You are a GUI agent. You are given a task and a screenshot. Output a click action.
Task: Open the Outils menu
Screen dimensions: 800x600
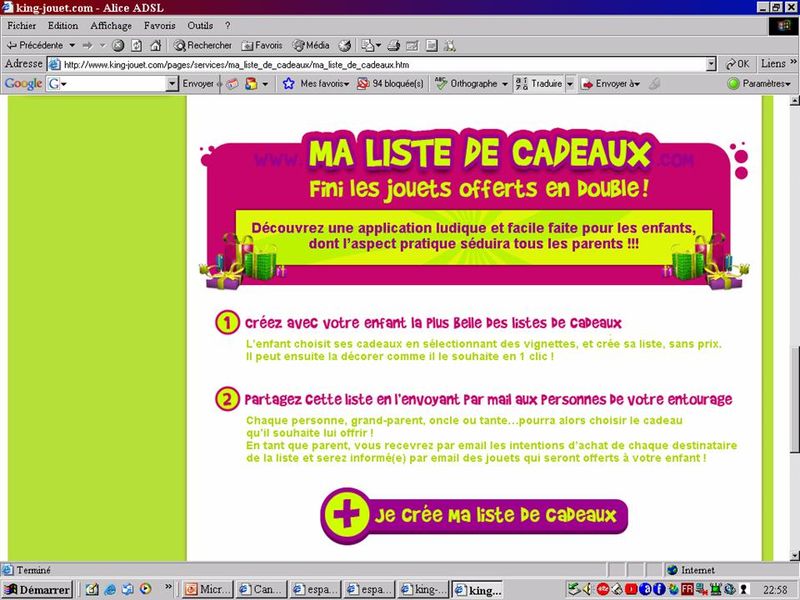click(200, 26)
